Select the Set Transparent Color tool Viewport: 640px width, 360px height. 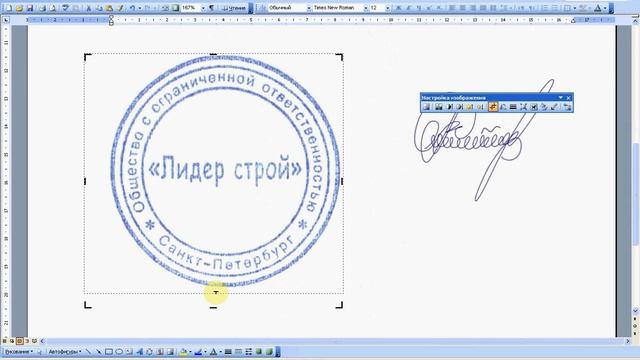(554, 107)
